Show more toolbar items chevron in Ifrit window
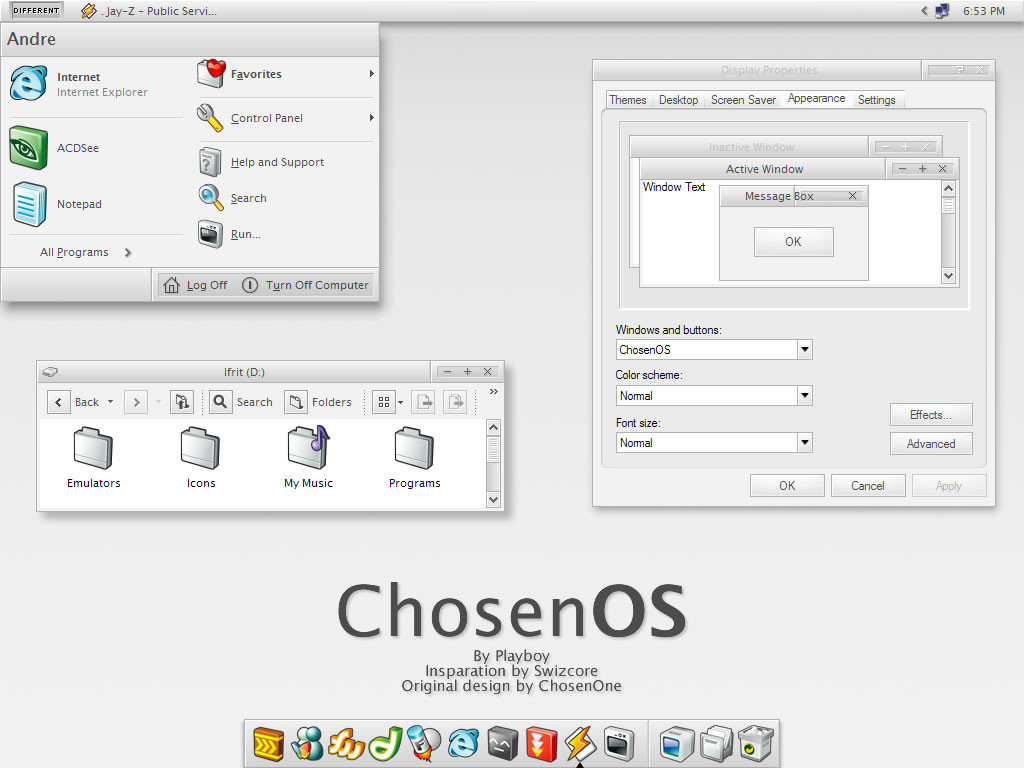Screen dimensions: 1024x768 click(x=494, y=391)
